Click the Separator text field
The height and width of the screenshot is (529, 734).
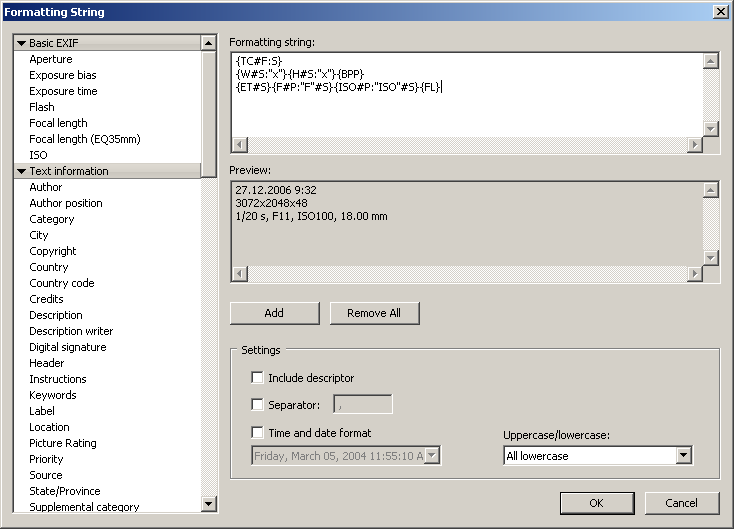362,405
